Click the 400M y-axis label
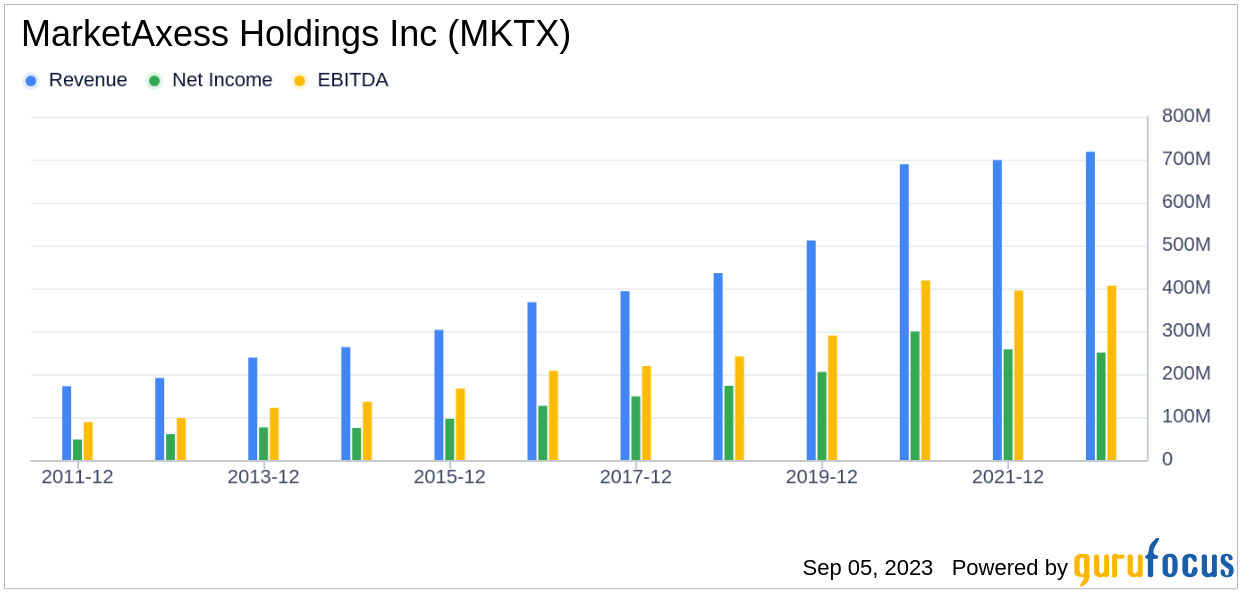1242x593 pixels. (1186, 289)
